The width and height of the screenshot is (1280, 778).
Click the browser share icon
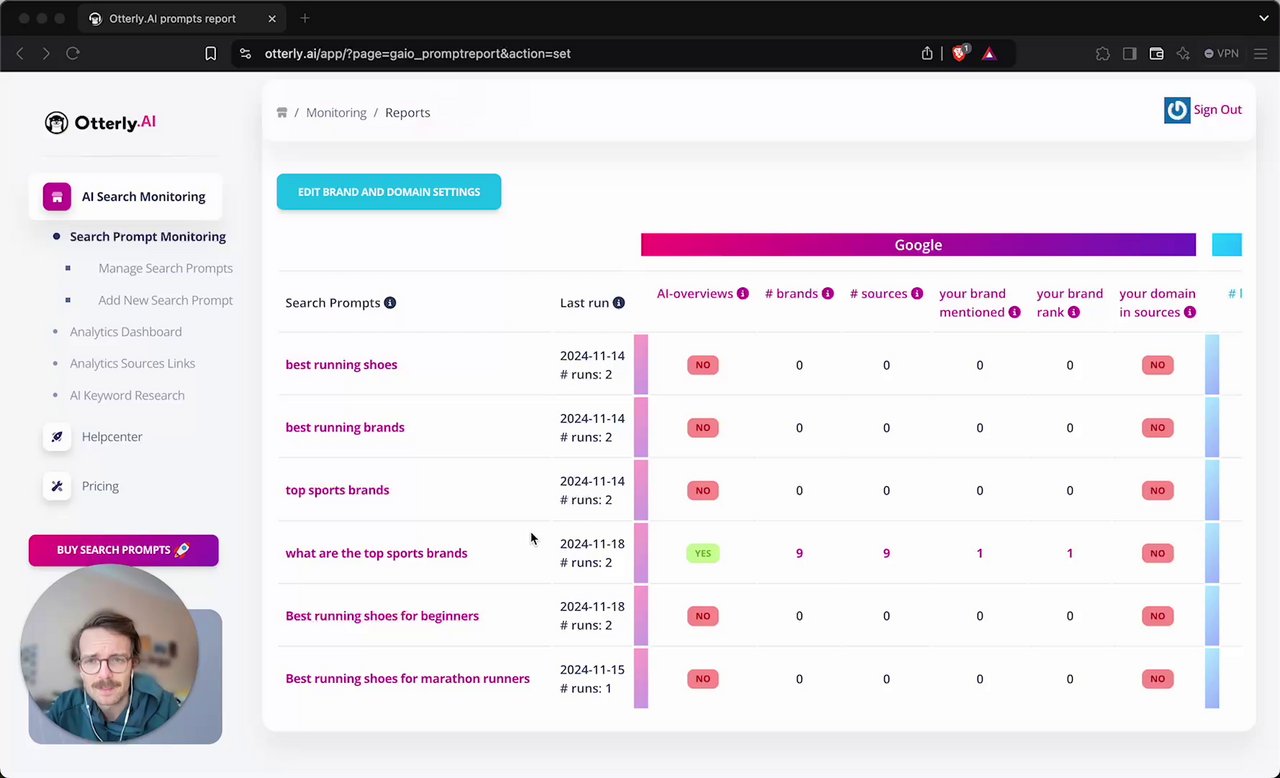[927, 54]
